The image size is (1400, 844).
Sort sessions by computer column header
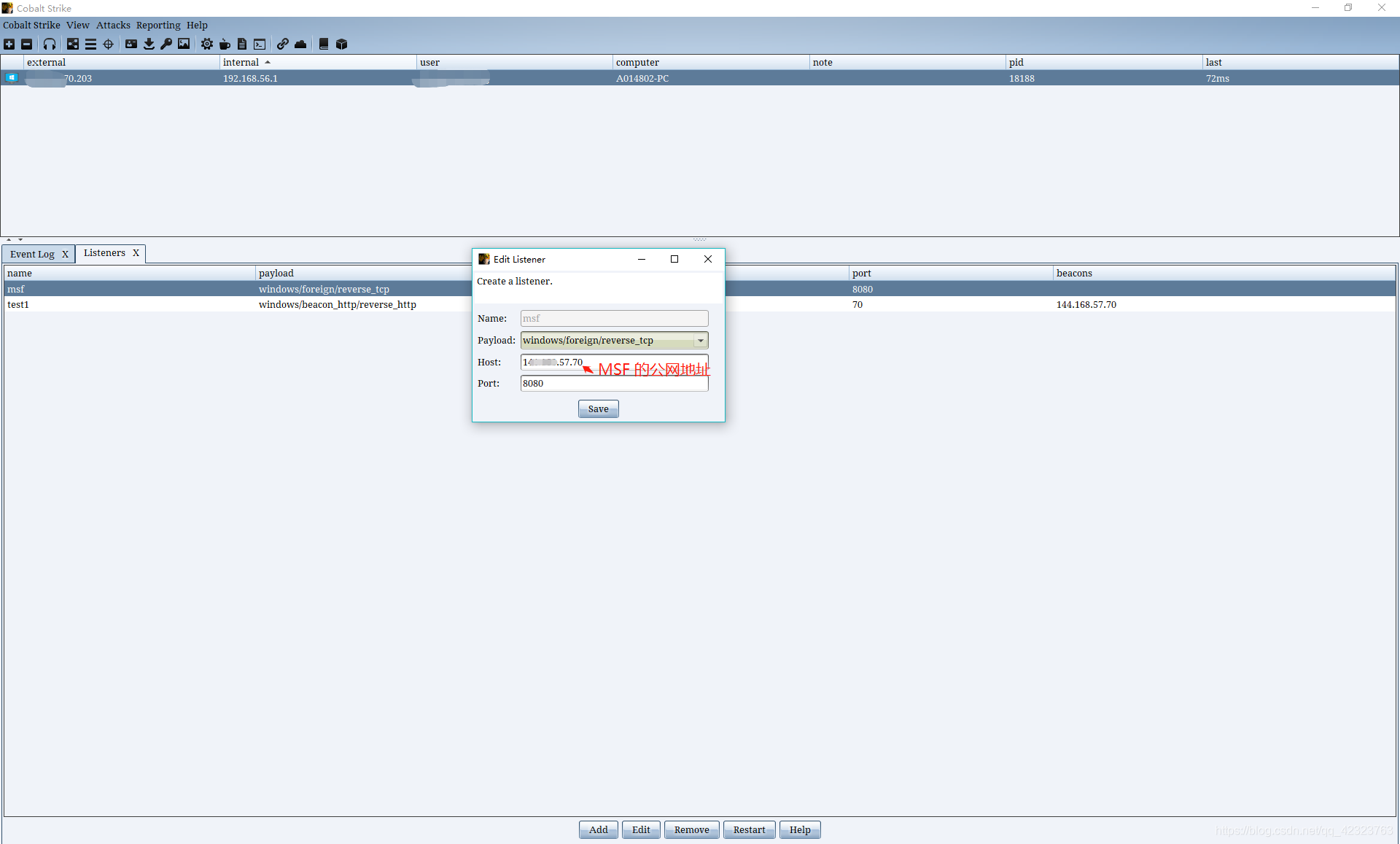click(711, 63)
